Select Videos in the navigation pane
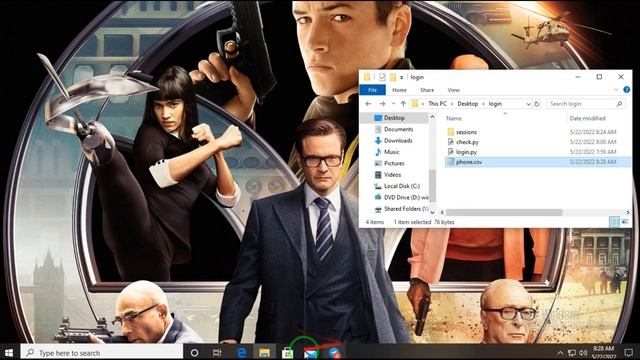The width and height of the screenshot is (640, 360). [392, 175]
